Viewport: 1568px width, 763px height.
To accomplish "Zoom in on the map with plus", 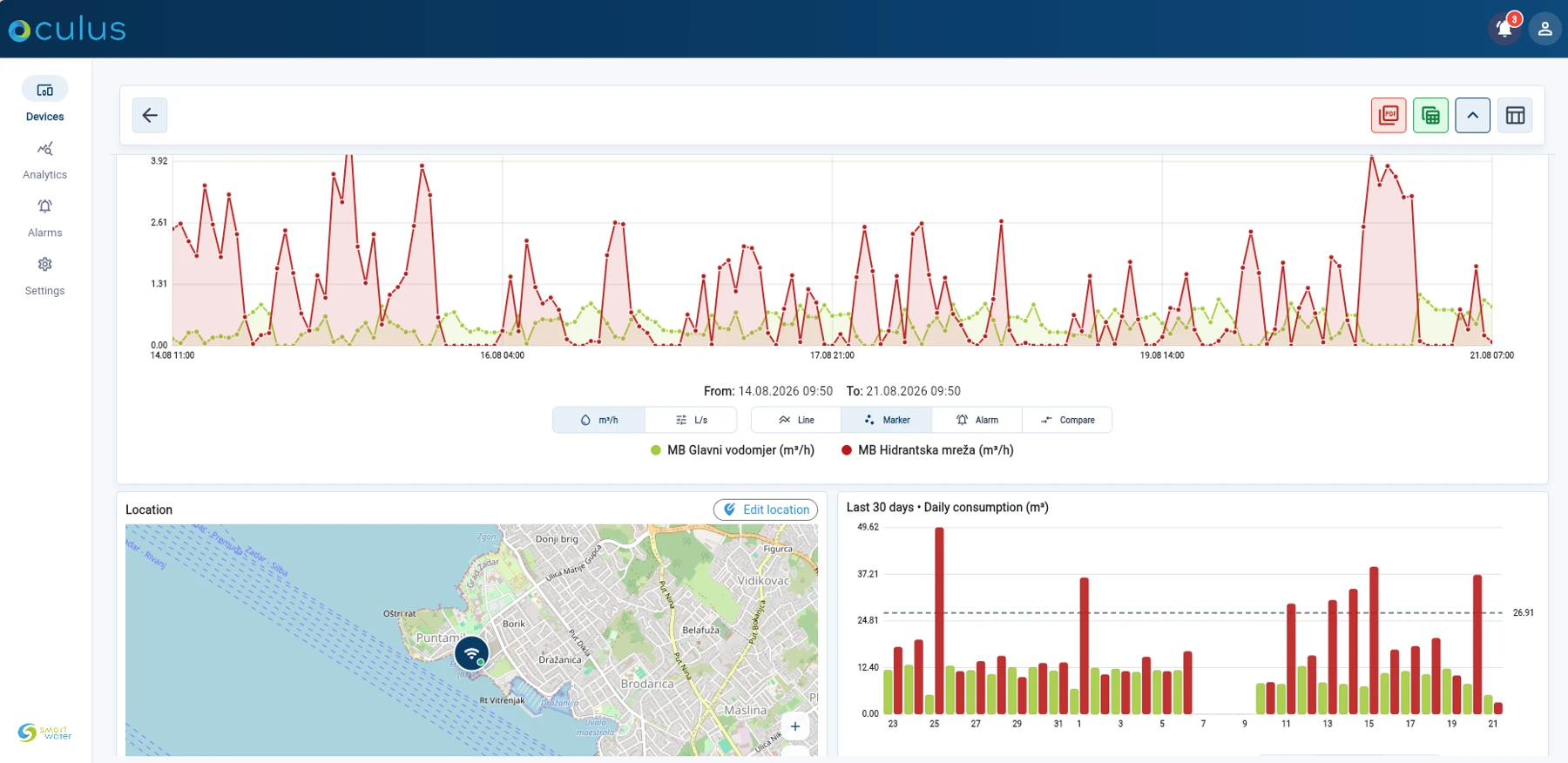I will click(794, 726).
